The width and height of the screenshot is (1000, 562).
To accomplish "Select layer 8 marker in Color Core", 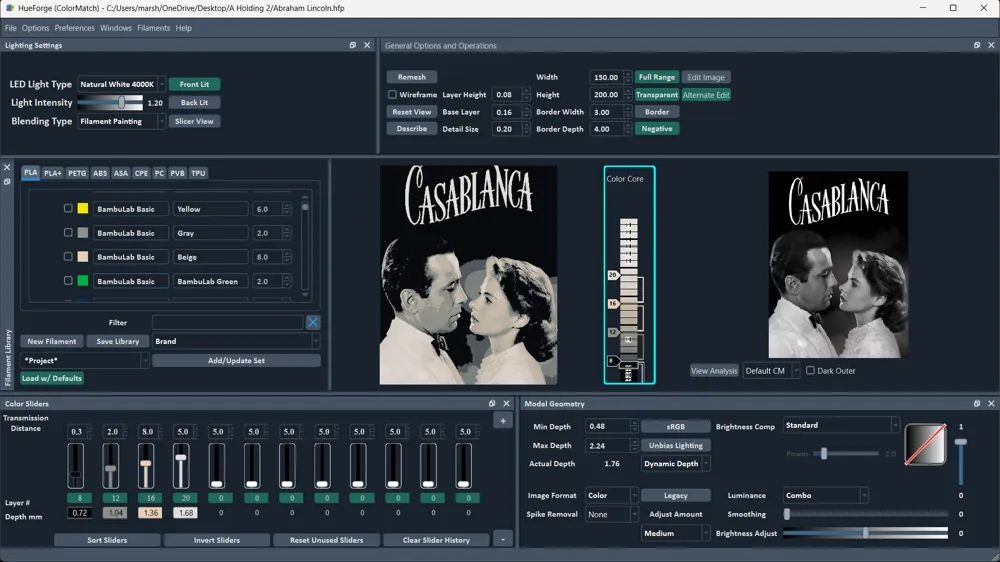I will (612, 361).
